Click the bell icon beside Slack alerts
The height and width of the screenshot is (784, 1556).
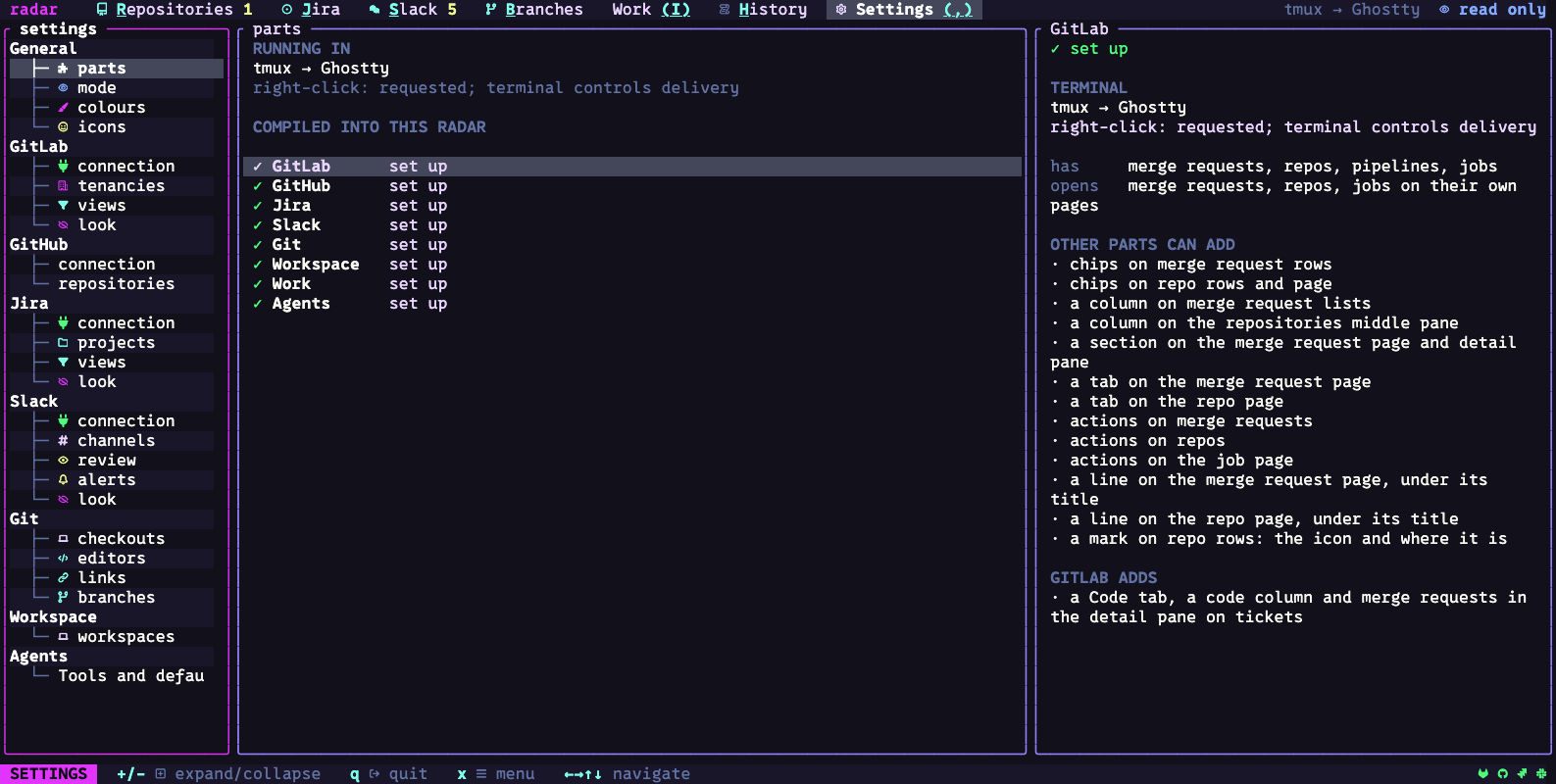point(63,480)
